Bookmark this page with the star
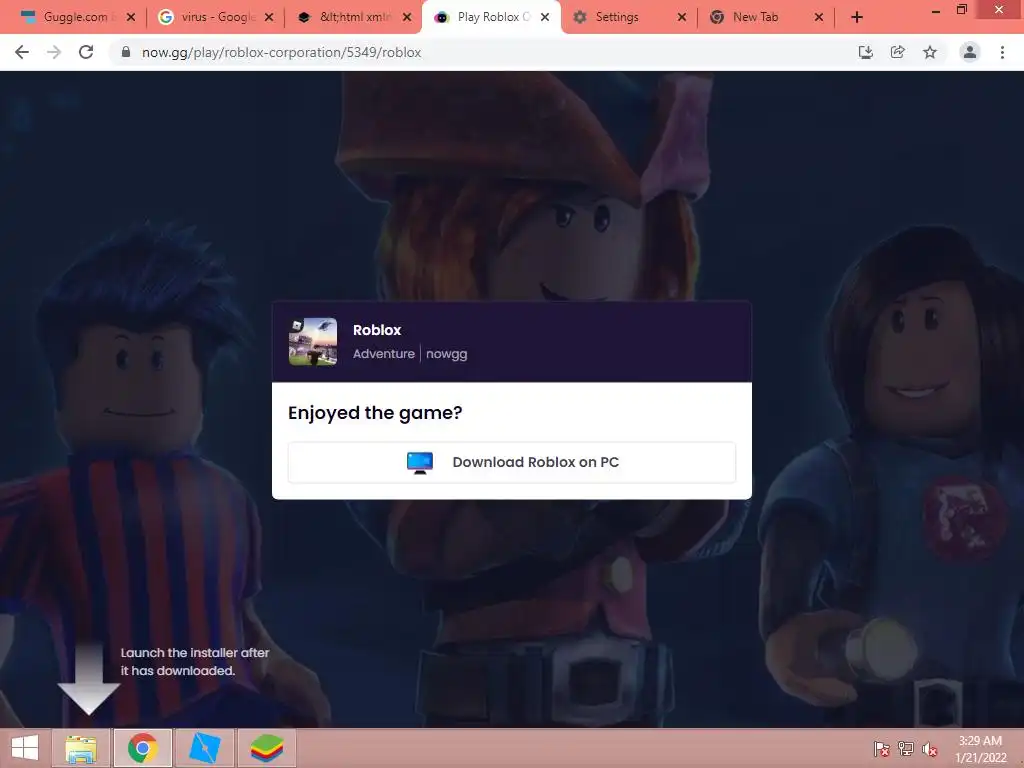 point(930,52)
